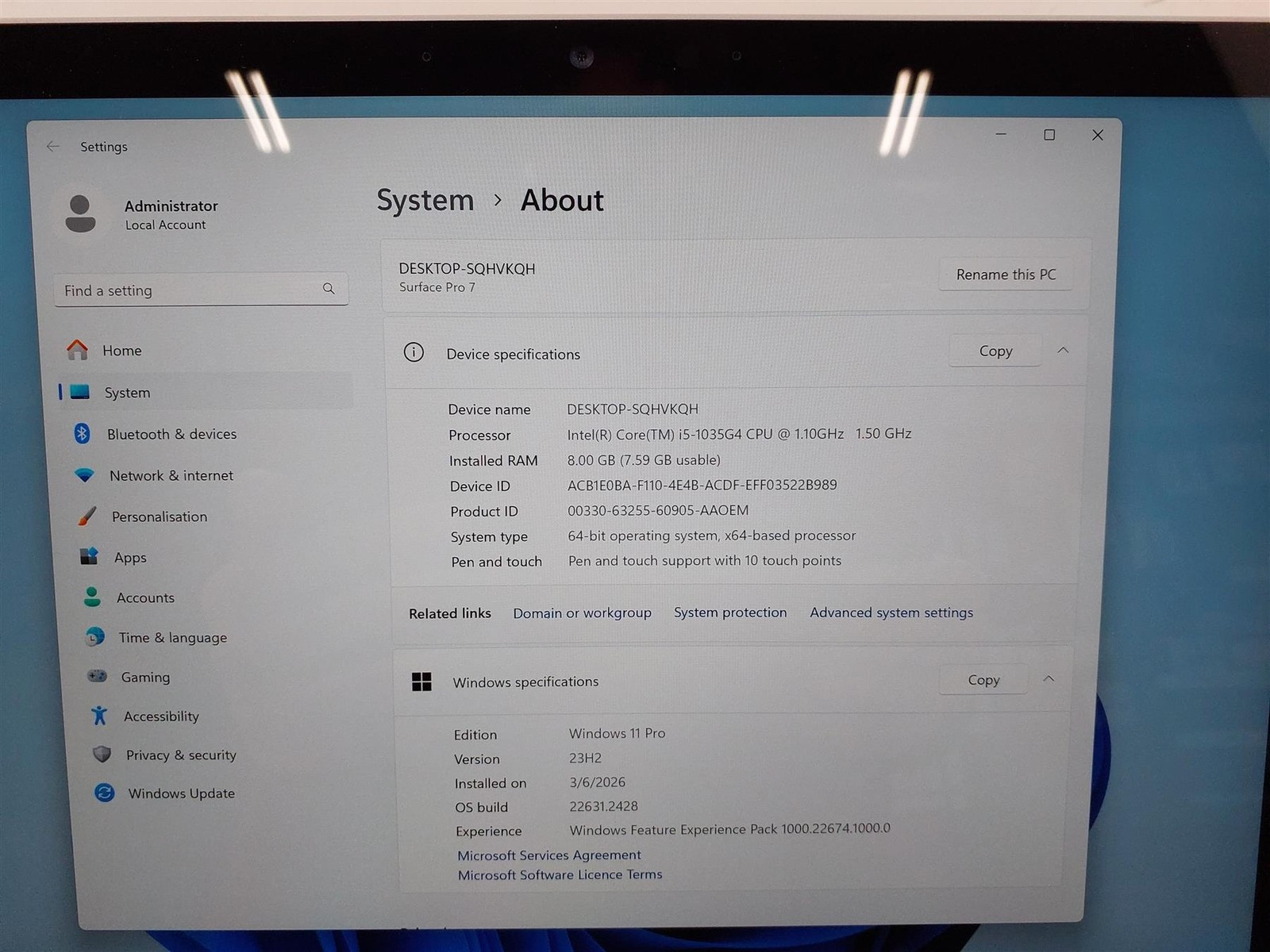Close the Settings window
This screenshot has height=952, width=1270.
pyautogui.click(x=1098, y=135)
